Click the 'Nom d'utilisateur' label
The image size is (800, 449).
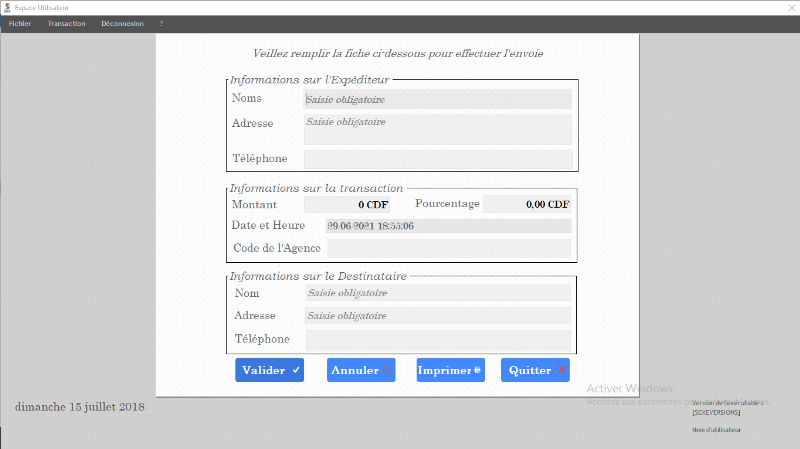(x=716, y=430)
